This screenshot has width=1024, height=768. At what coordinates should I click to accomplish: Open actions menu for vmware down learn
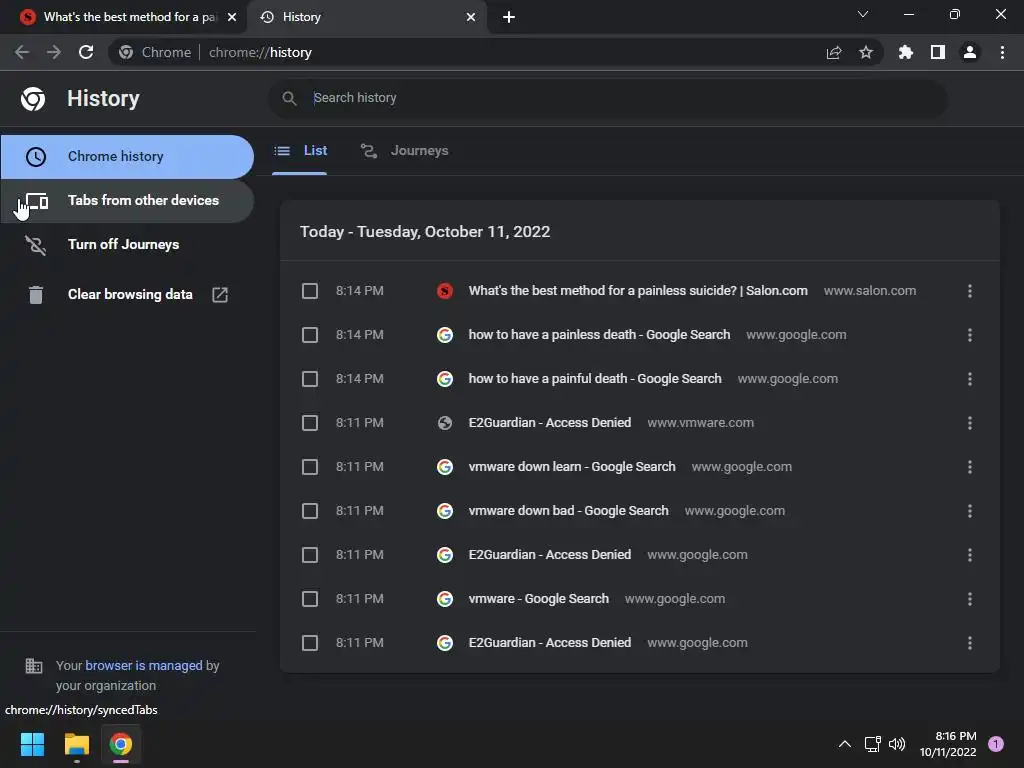(970, 467)
